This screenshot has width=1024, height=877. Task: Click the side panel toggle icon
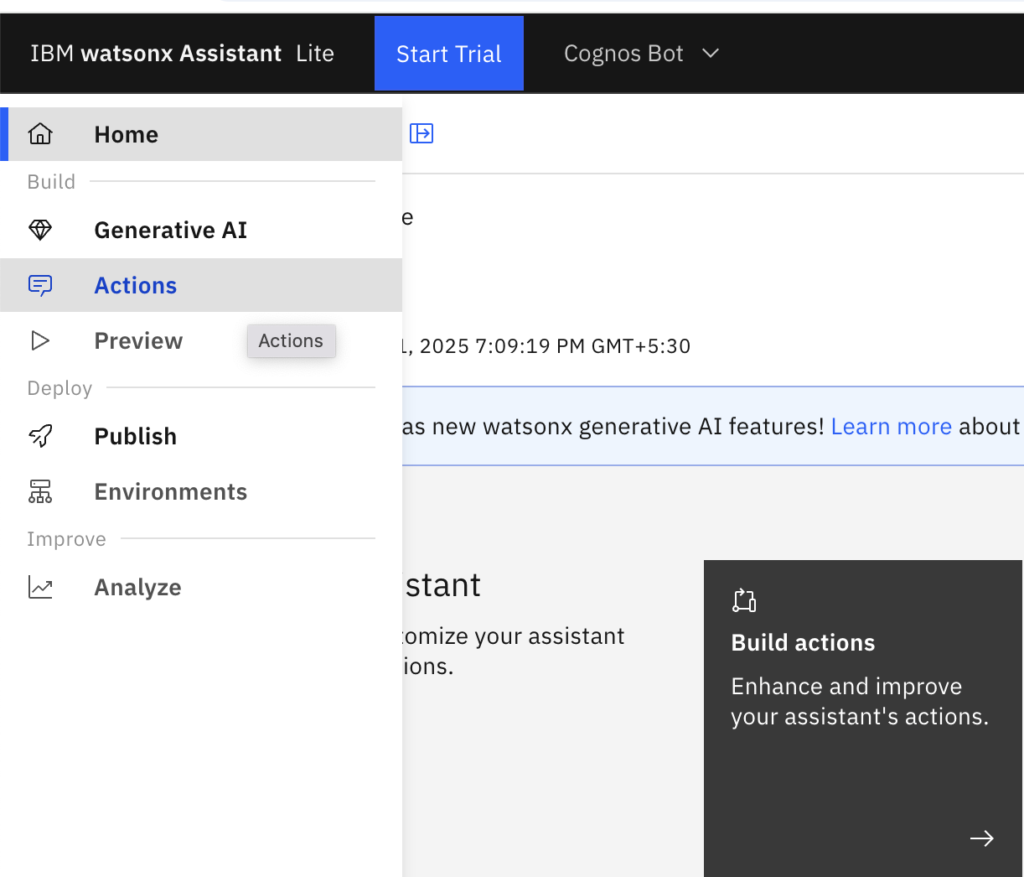(421, 133)
